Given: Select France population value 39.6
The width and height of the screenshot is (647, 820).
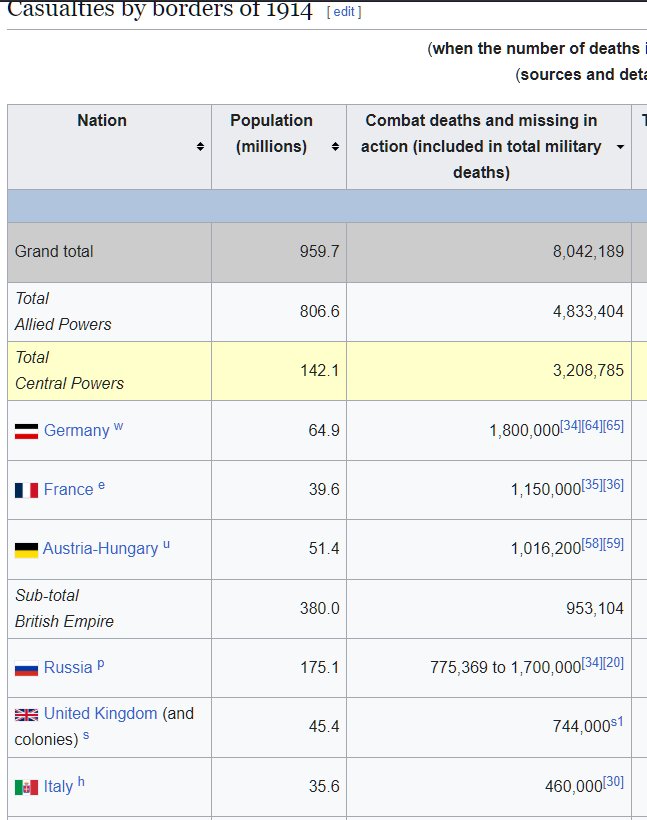Looking at the screenshot, I should point(324,489).
